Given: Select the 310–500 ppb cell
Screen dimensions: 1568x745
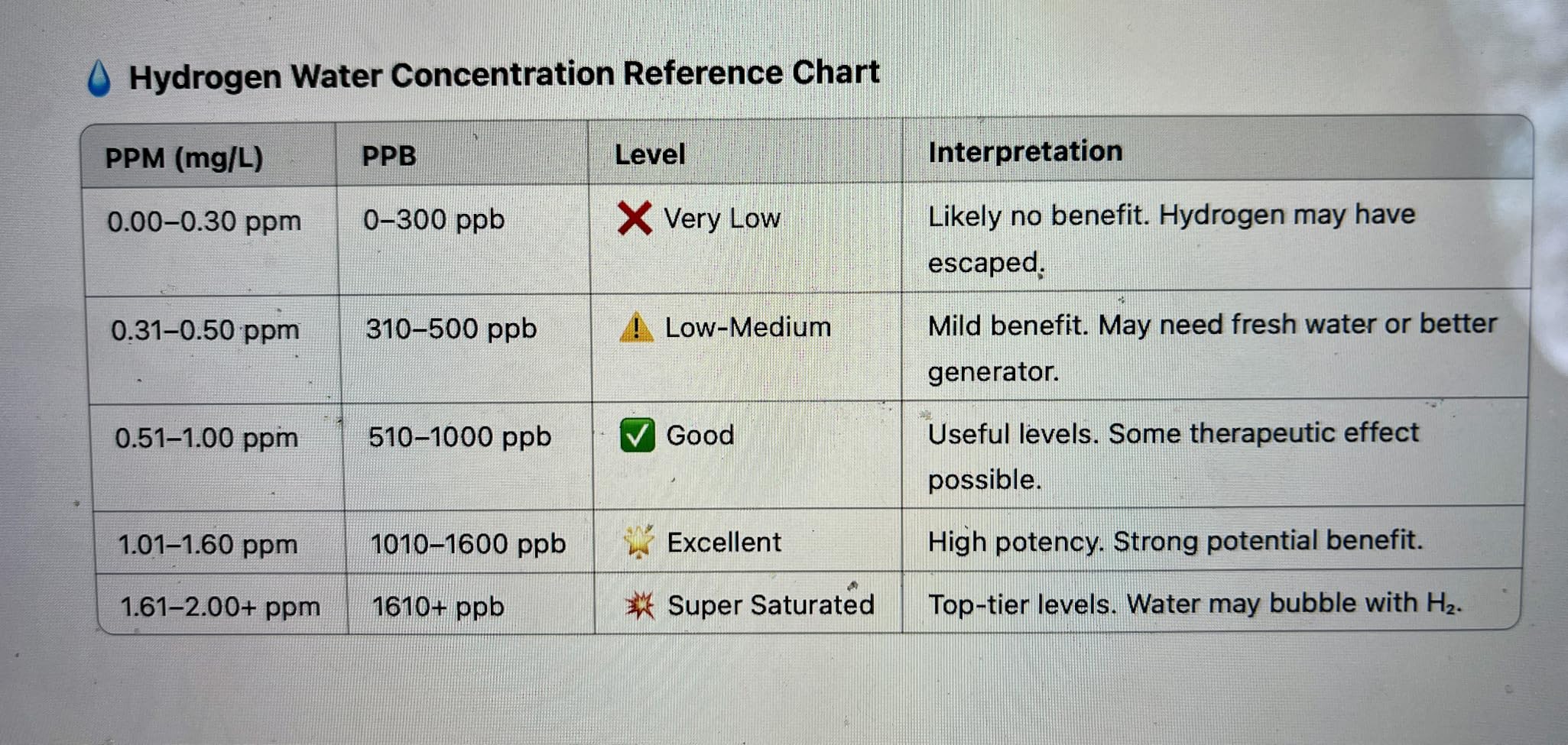Looking at the screenshot, I should point(451,329).
